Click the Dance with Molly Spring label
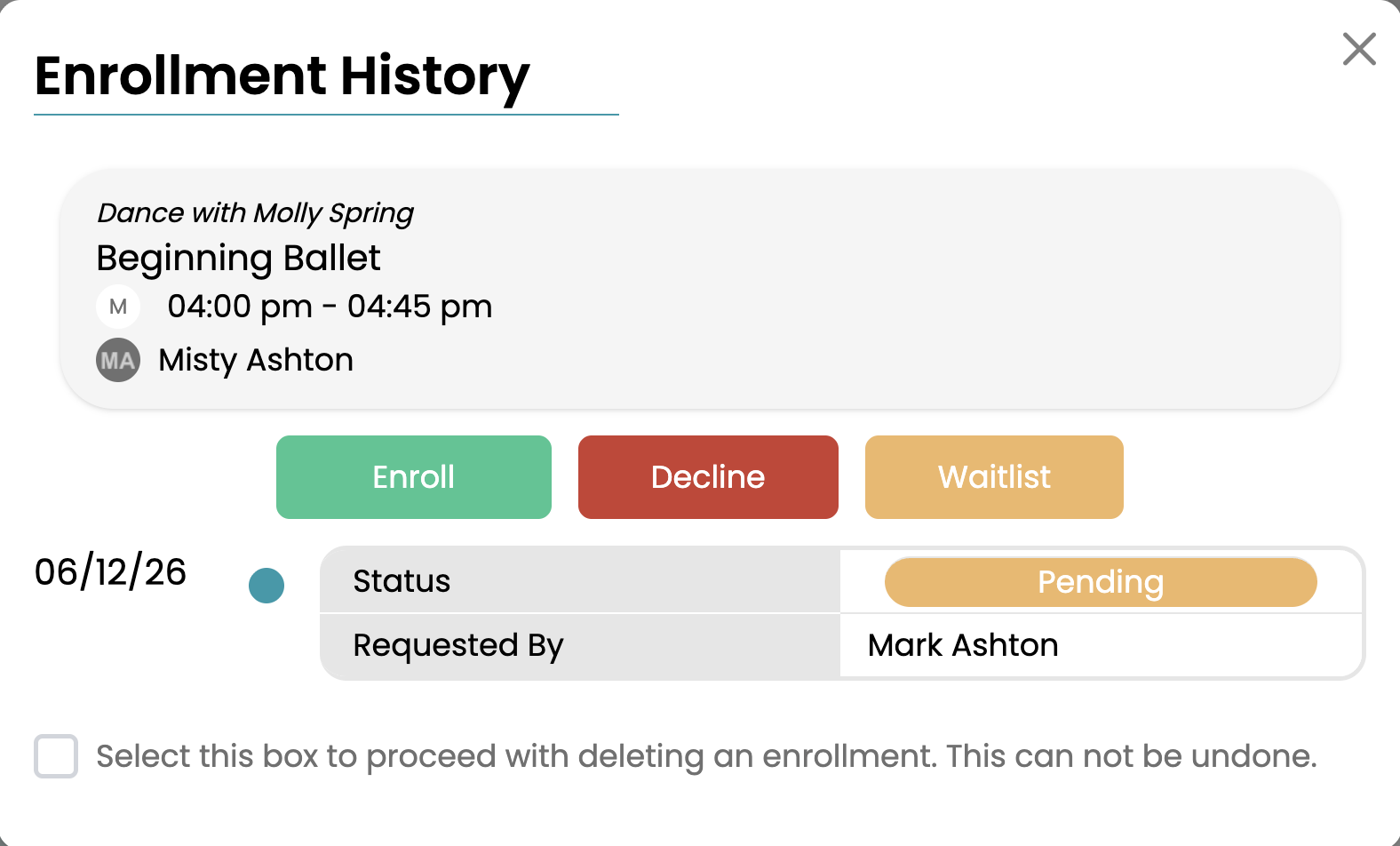This screenshot has height=846, width=1400. coord(256,213)
